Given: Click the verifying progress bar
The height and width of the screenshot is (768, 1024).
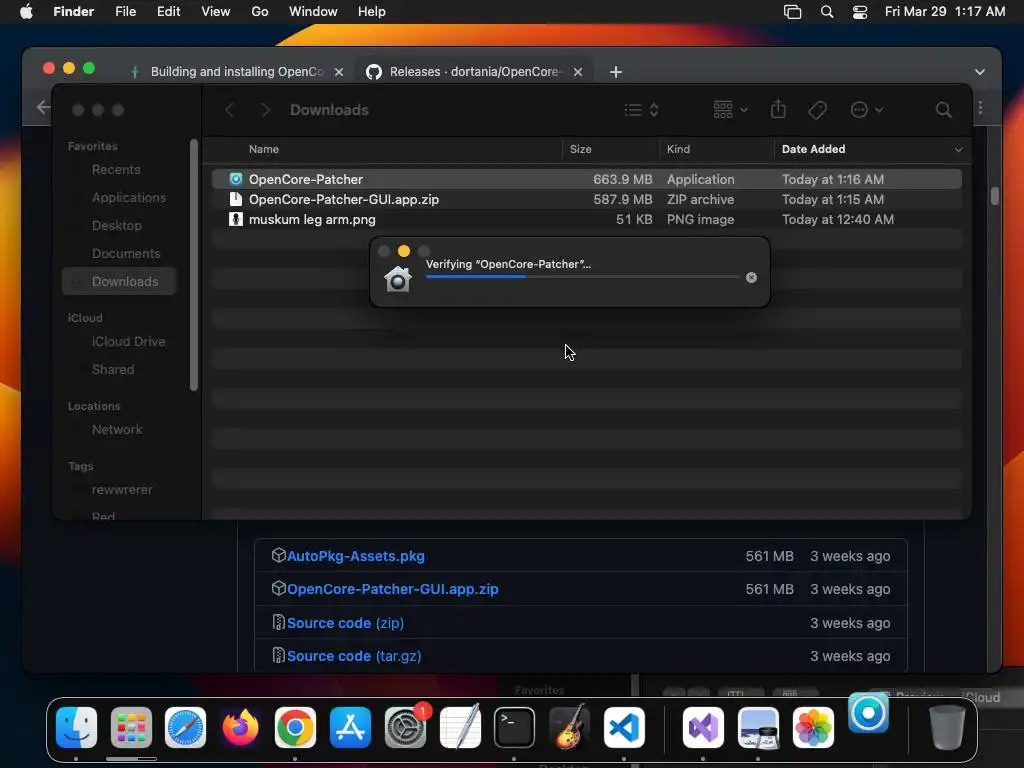Looking at the screenshot, I should point(583,277).
